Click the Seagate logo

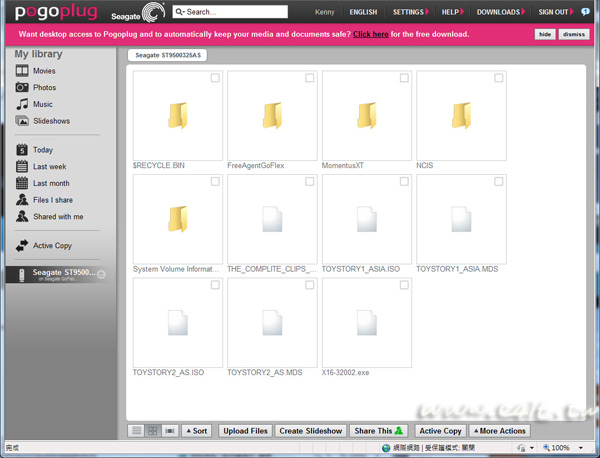coord(138,13)
